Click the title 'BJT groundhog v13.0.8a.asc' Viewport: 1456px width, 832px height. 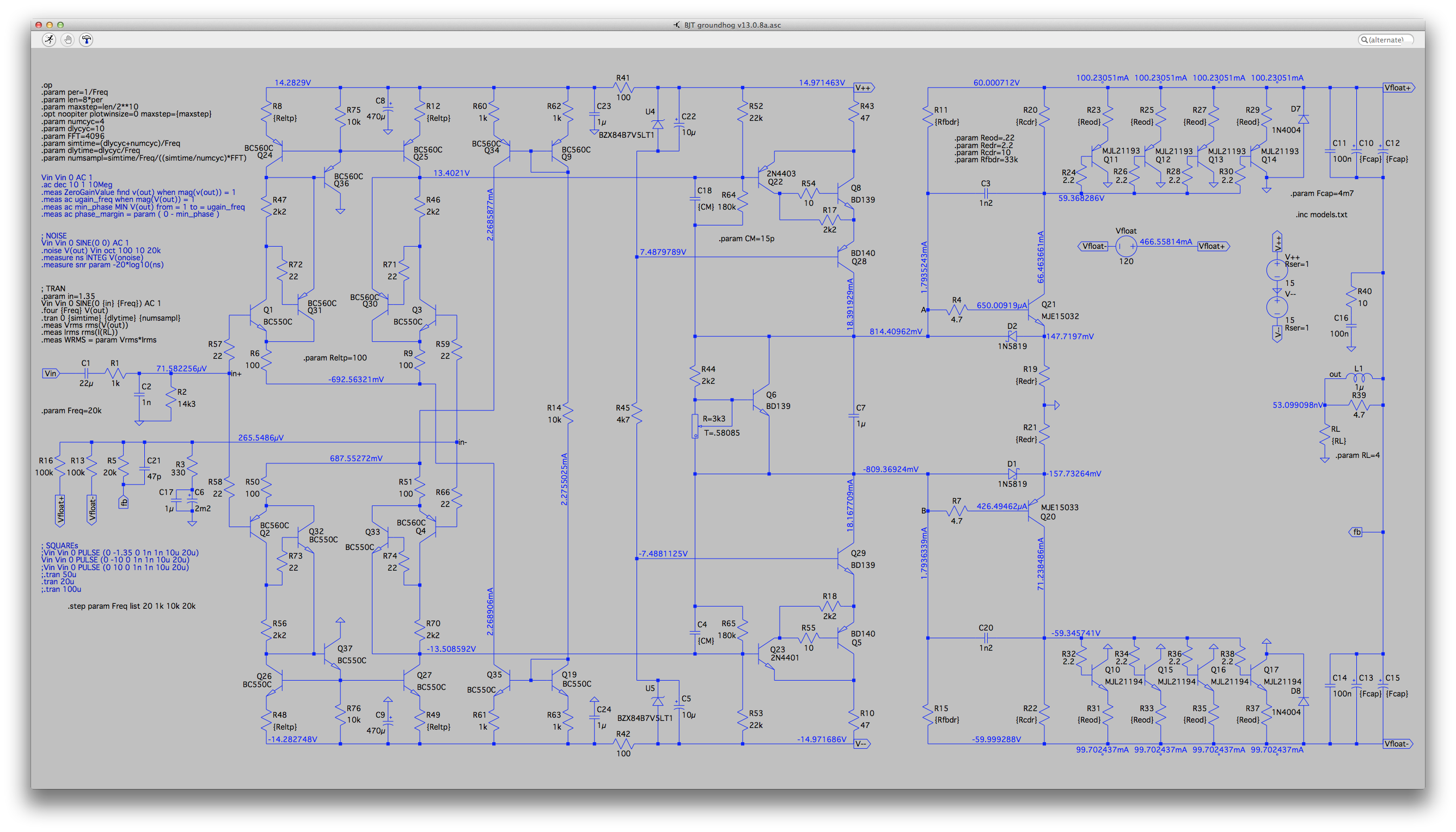[x=732, y=25]
